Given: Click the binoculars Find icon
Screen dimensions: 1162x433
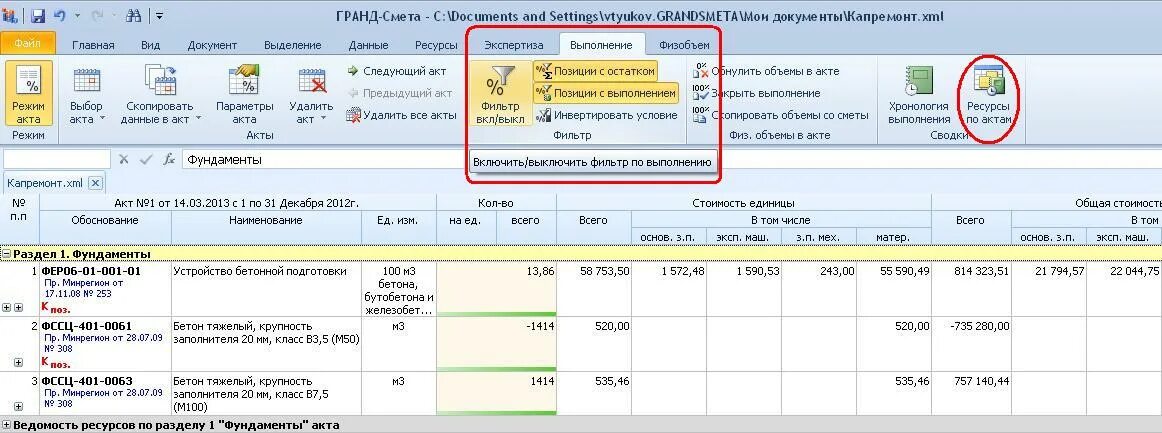Looking at the screenshot, I should coord(135,16).
